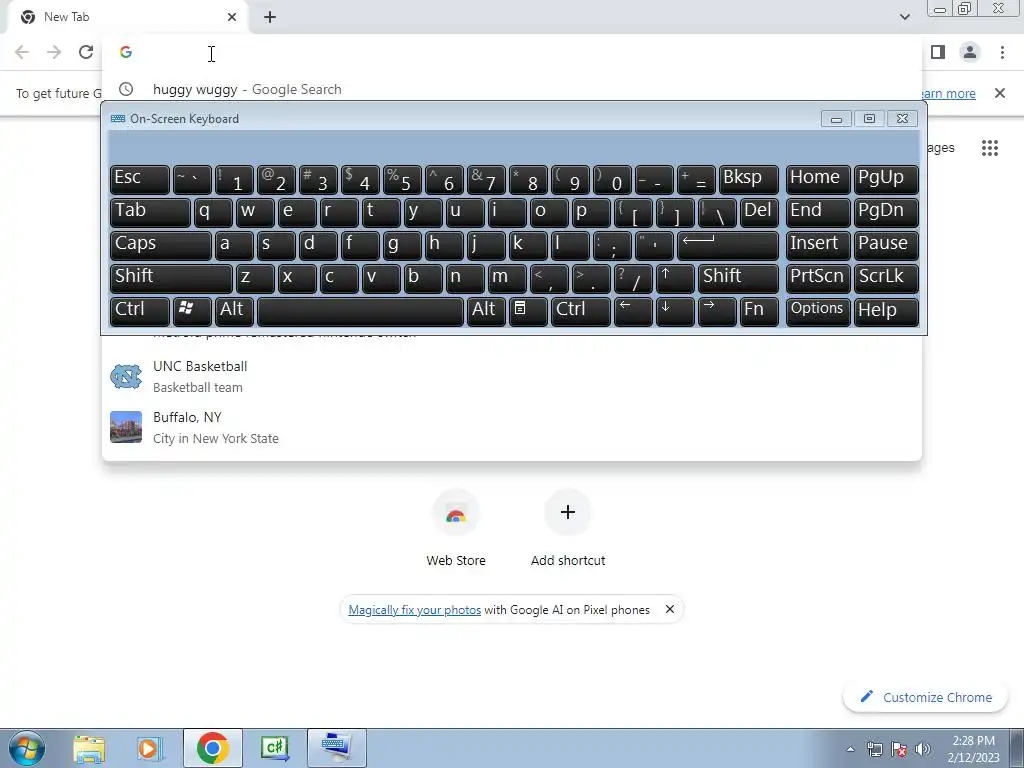The image size is (1024, 768).
Task: Click the forward navigation arrow
Action: tap(54, 52)
